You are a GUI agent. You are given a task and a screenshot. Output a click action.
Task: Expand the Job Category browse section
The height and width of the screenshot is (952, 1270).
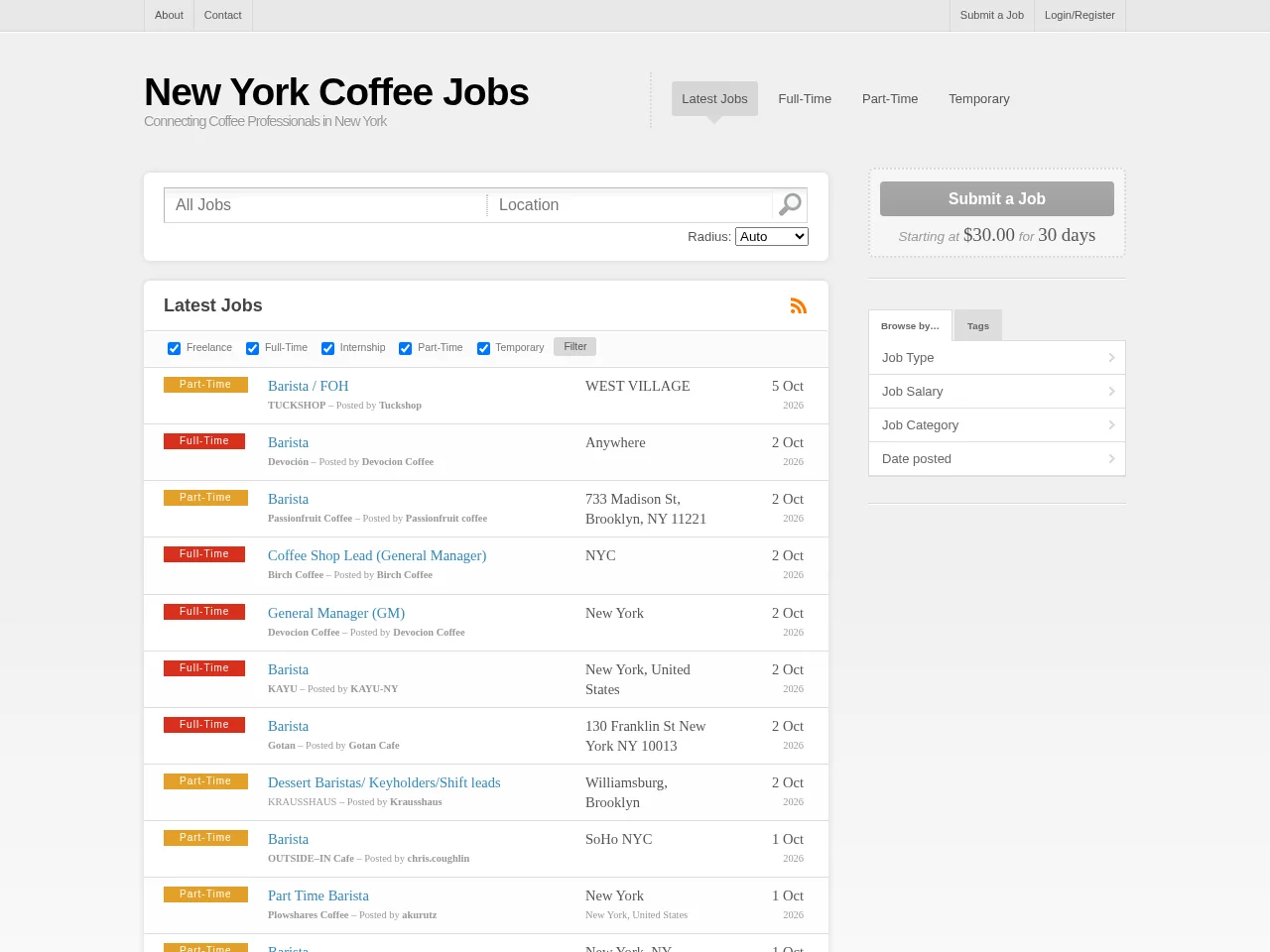997,425
